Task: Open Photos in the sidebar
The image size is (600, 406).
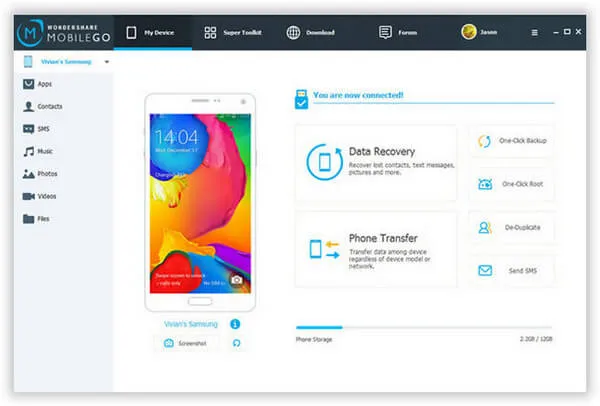Action: (x=47, y=174)
